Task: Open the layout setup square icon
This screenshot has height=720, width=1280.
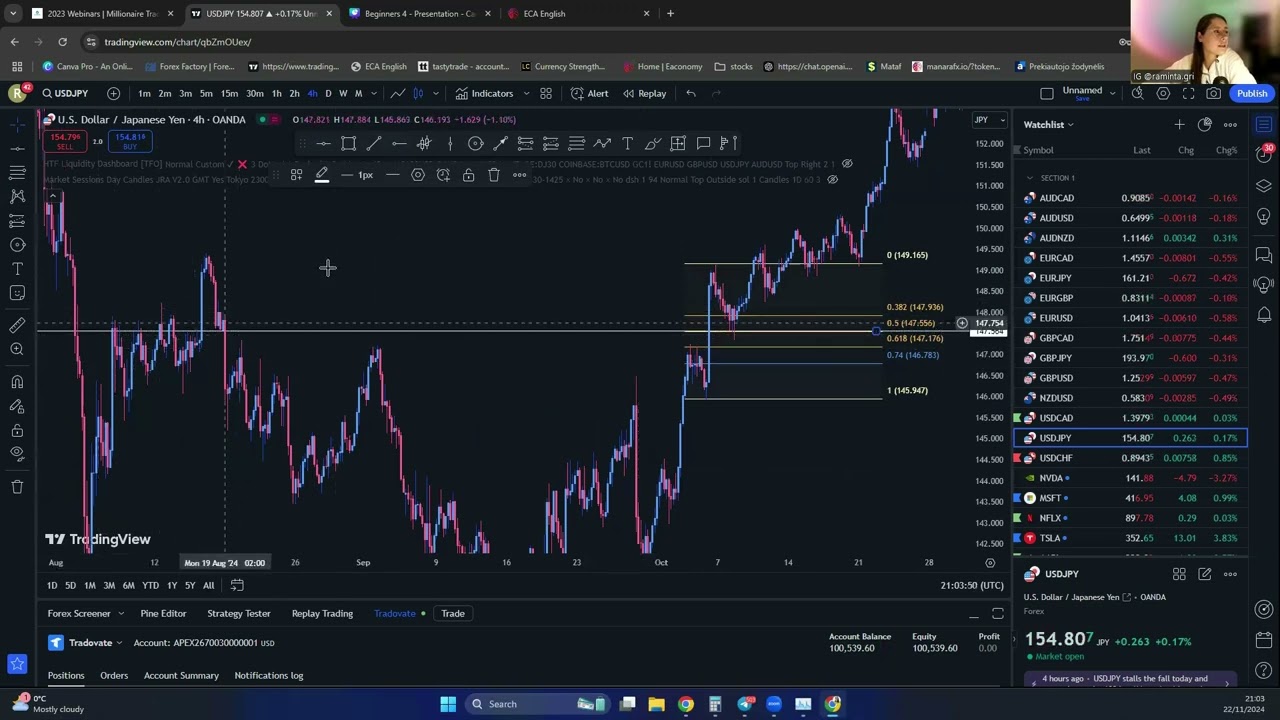Action: tap(1047, 93)
